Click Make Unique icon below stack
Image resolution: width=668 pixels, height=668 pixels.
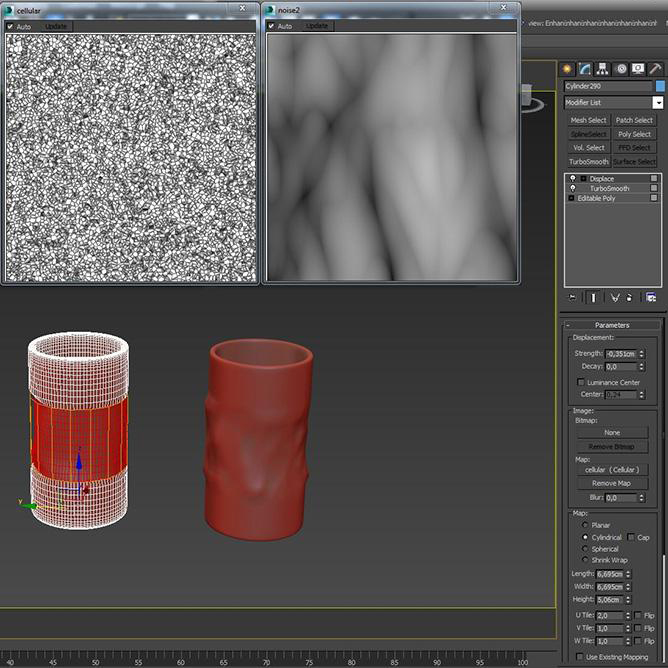point(614,297)
